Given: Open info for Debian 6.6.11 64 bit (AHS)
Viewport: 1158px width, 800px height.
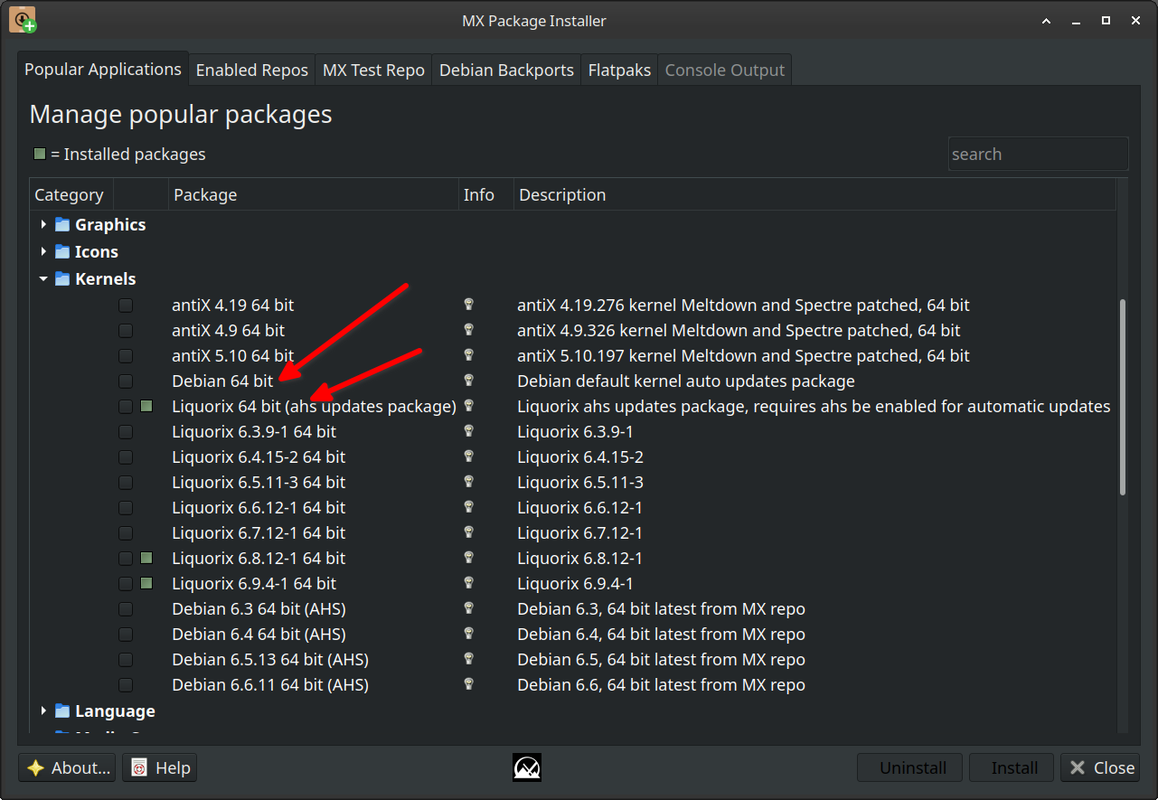Looking at the screenshot, I should coord(468,684).
